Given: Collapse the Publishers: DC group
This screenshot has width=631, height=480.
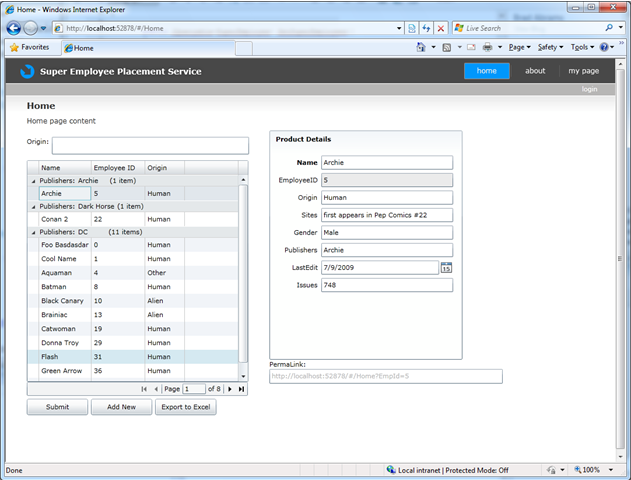Looking at the screenshot, I should (x=33, y=231).
